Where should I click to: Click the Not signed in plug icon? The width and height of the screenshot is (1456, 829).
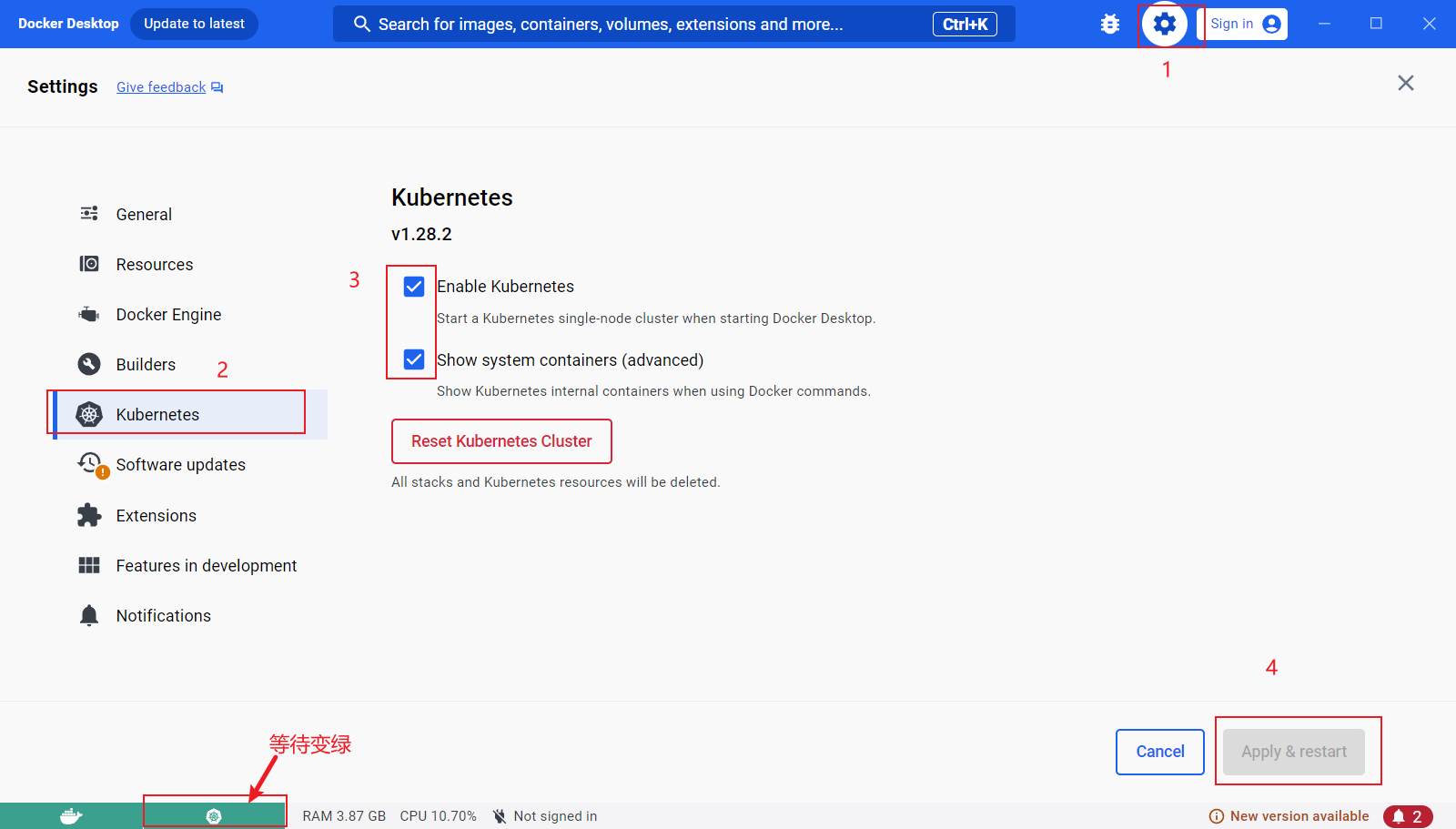click(500, 816)
